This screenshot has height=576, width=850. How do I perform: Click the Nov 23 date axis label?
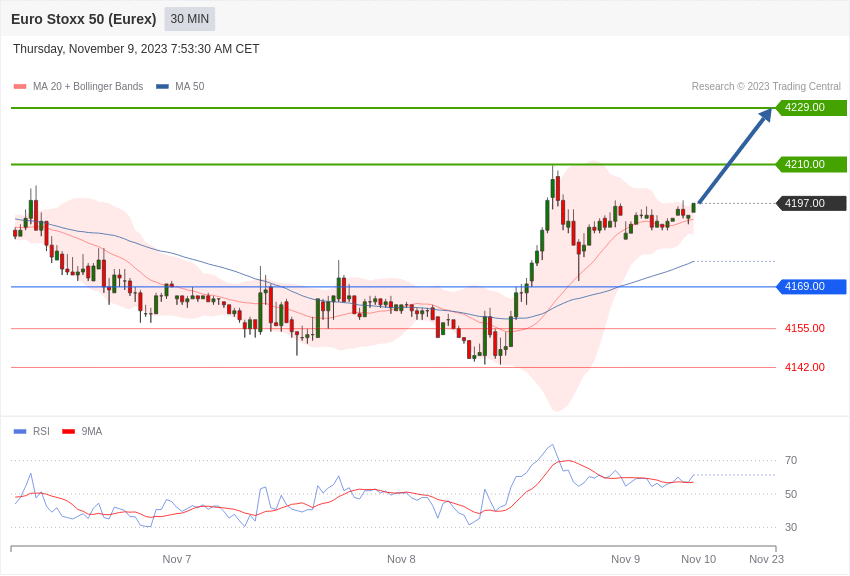[767, 559]
